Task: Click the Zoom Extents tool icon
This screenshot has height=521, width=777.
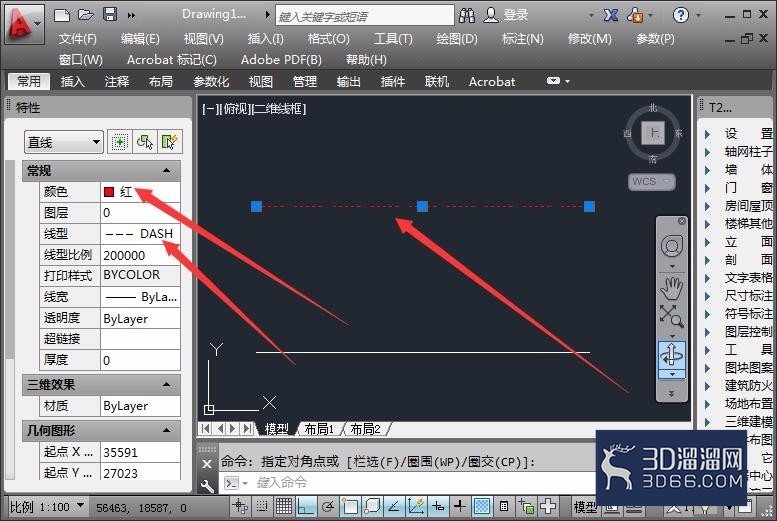Action: (671, 316)
